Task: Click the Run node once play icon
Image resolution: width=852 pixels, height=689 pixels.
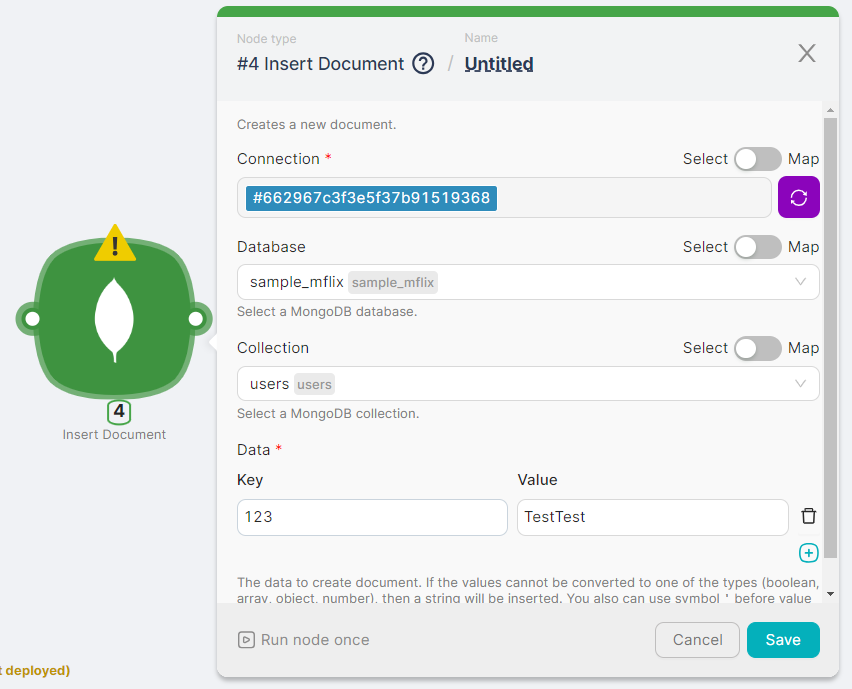Action: coord(246,640)
